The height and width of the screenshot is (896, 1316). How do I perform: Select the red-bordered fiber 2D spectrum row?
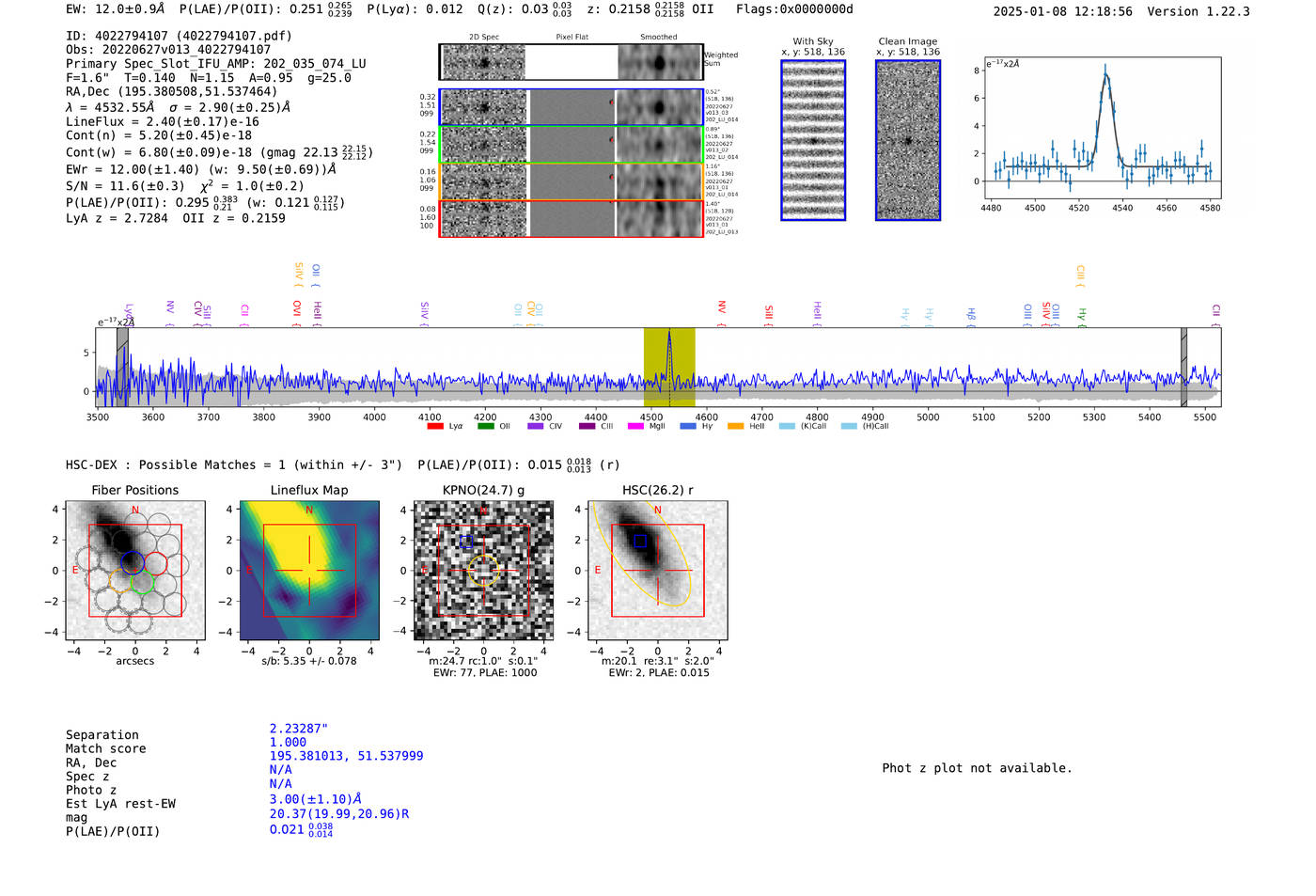(x=572, y=218)
